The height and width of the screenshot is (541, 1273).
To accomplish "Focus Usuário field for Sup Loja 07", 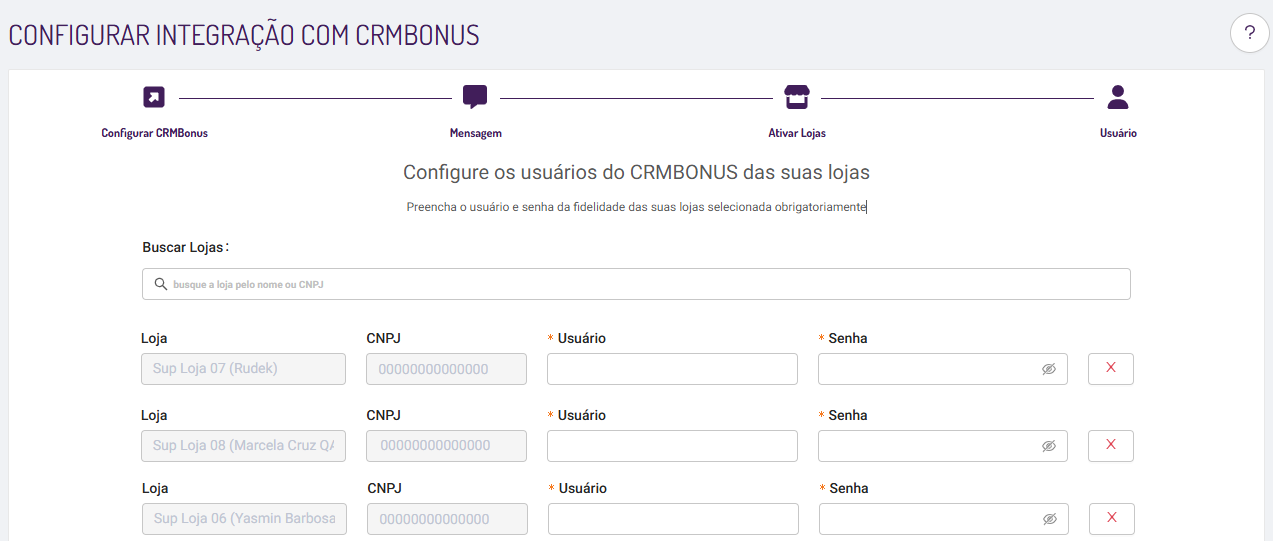I will [672, 369].
